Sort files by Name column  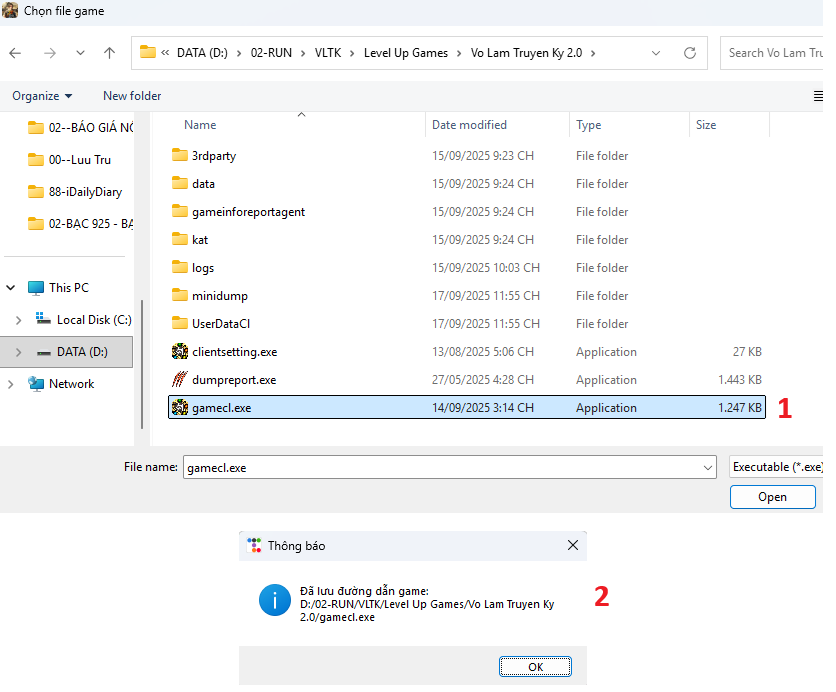[200, 125]
